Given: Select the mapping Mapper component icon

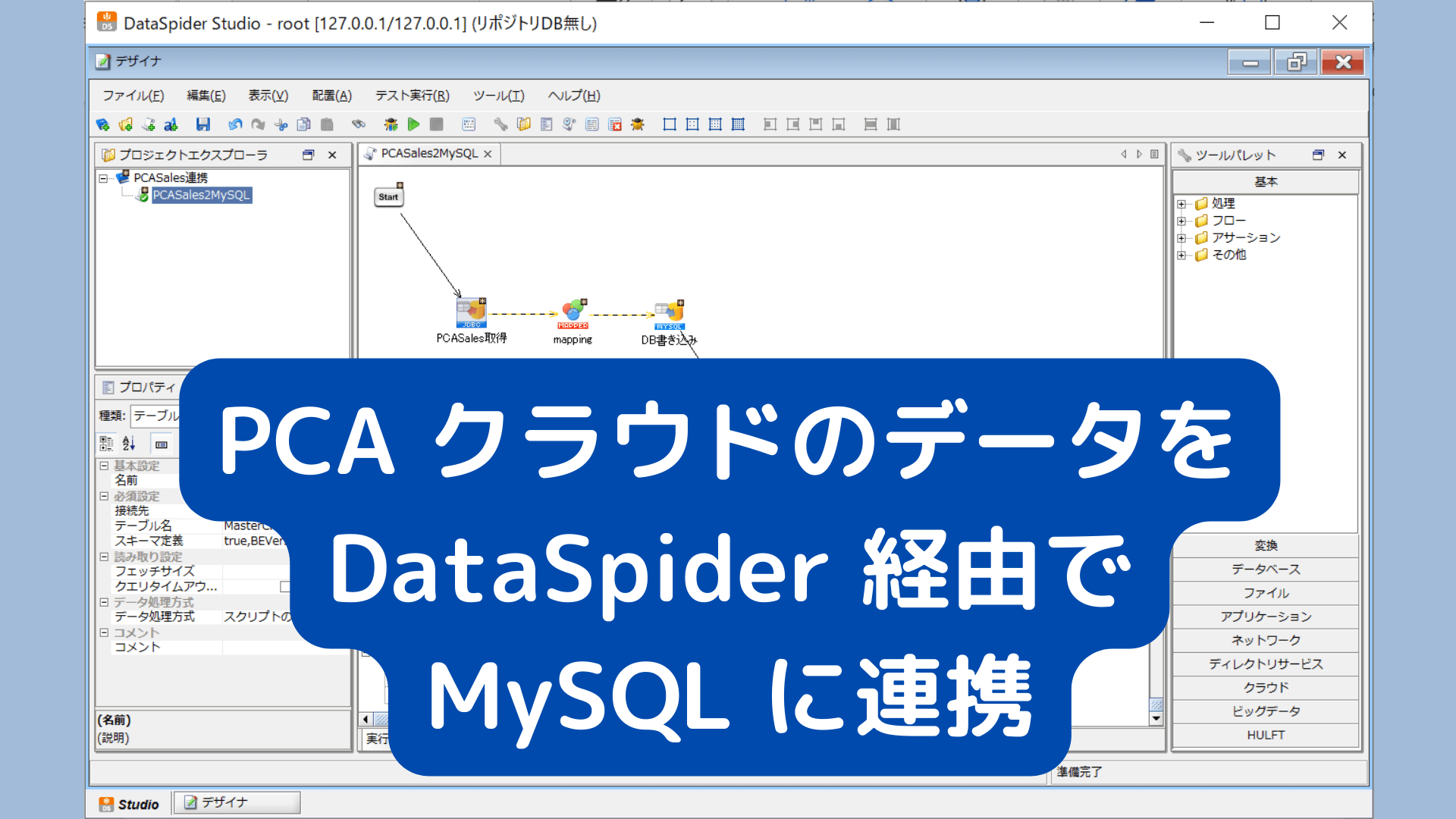Looking at the screenshot, I should (x=573, y=312).
